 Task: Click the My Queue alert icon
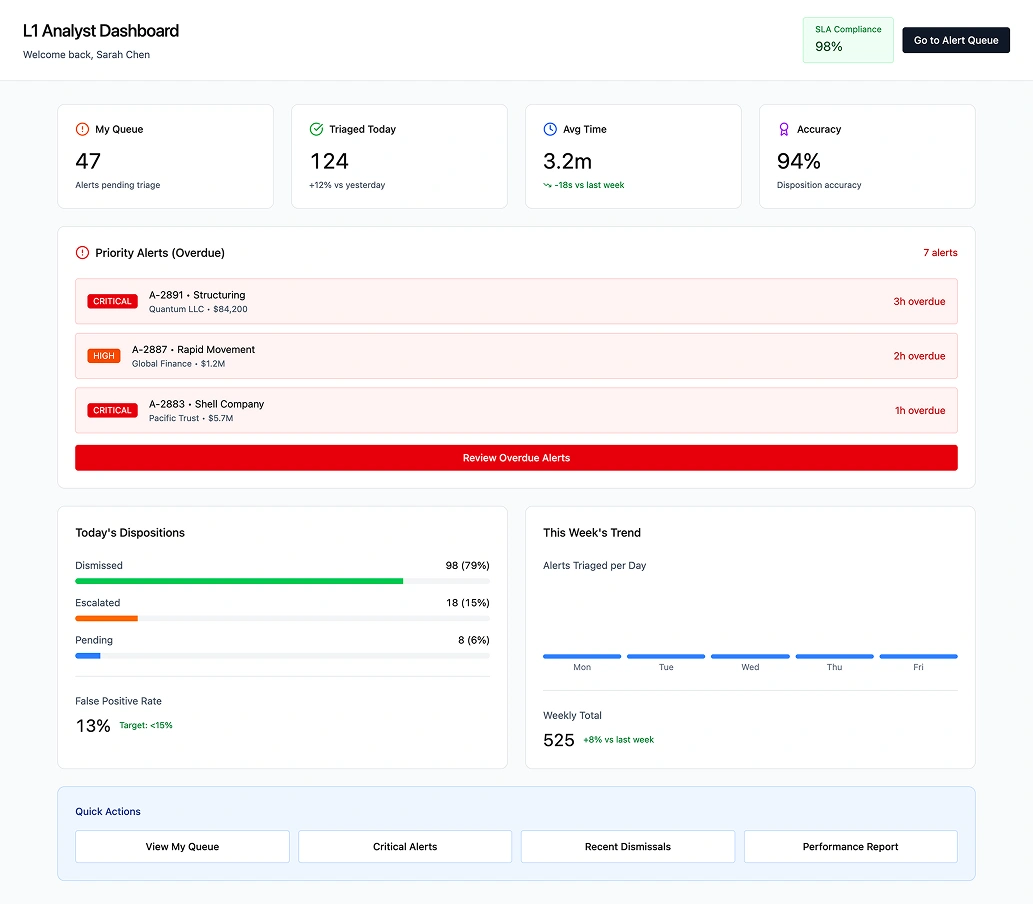(82, 129)
